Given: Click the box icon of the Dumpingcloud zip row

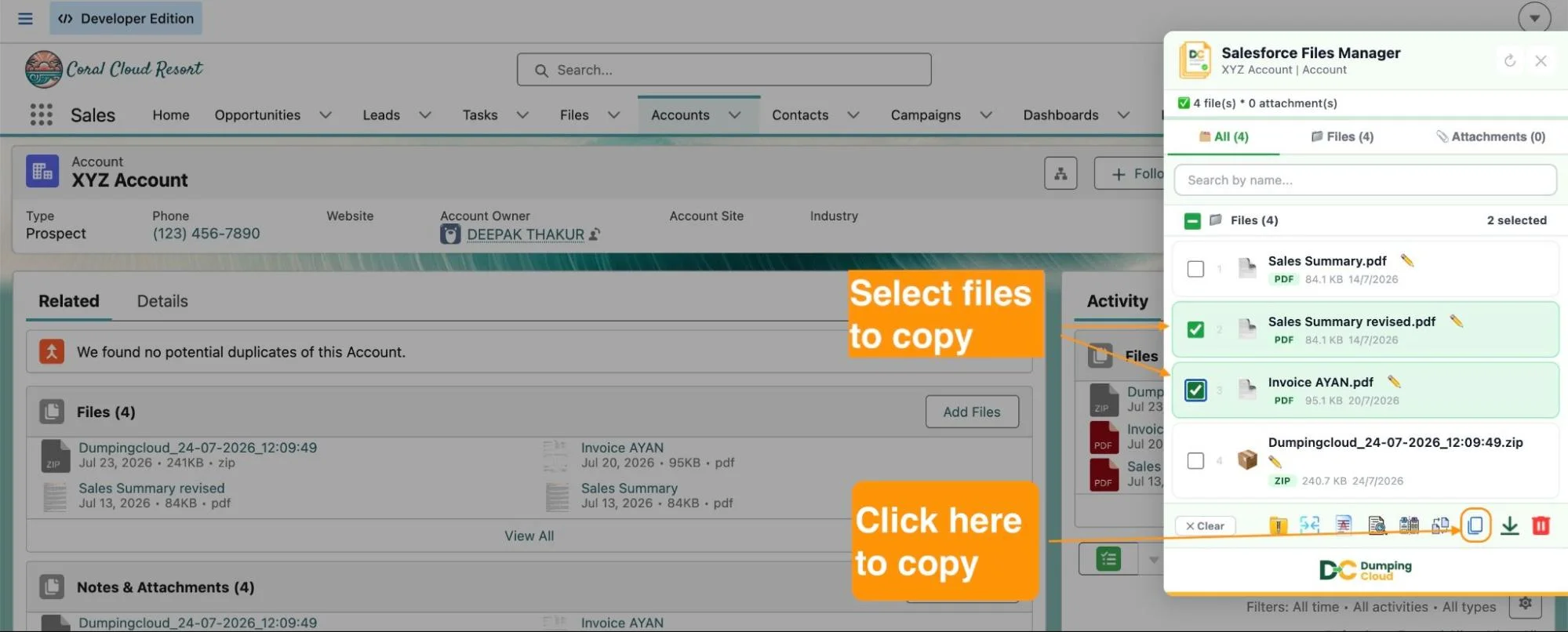Looking at the screenshot, I should coord(1247,460).
